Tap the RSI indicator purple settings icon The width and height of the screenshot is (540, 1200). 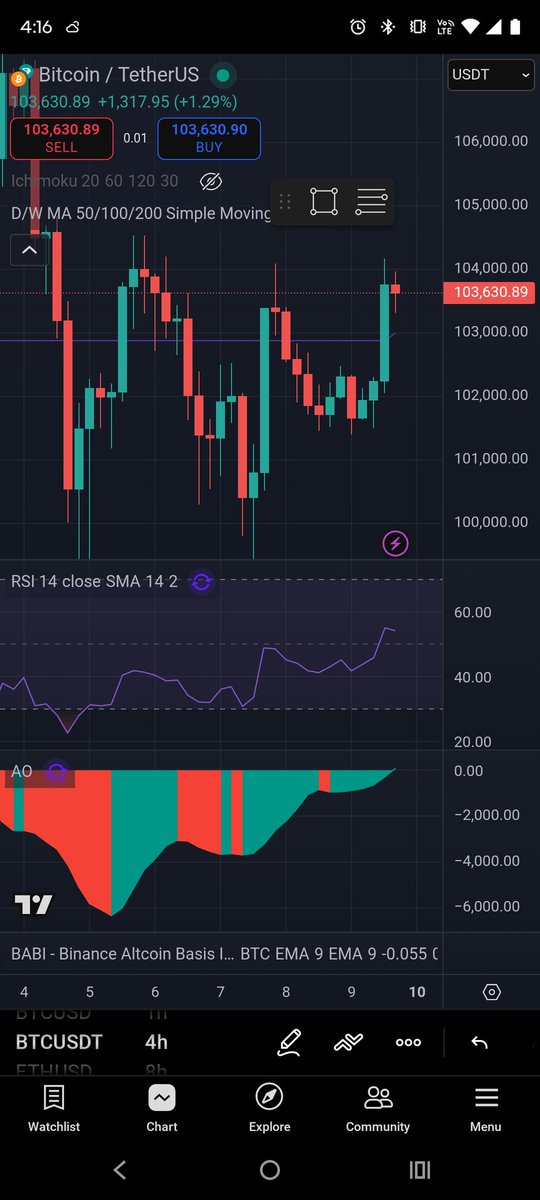click(201, 581)
